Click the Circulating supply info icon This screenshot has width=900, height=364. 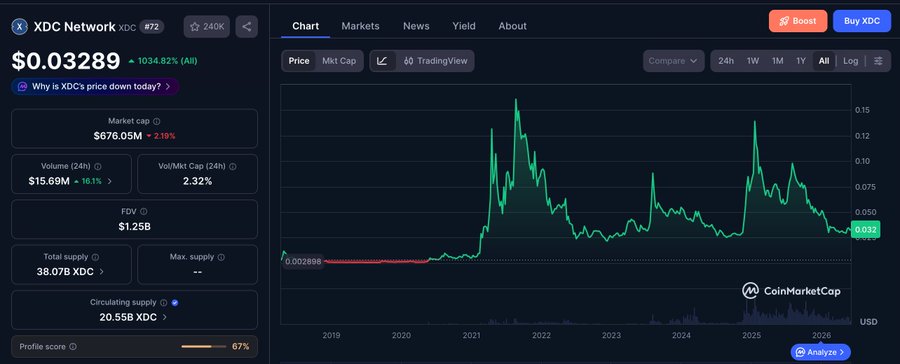point(164,303)
